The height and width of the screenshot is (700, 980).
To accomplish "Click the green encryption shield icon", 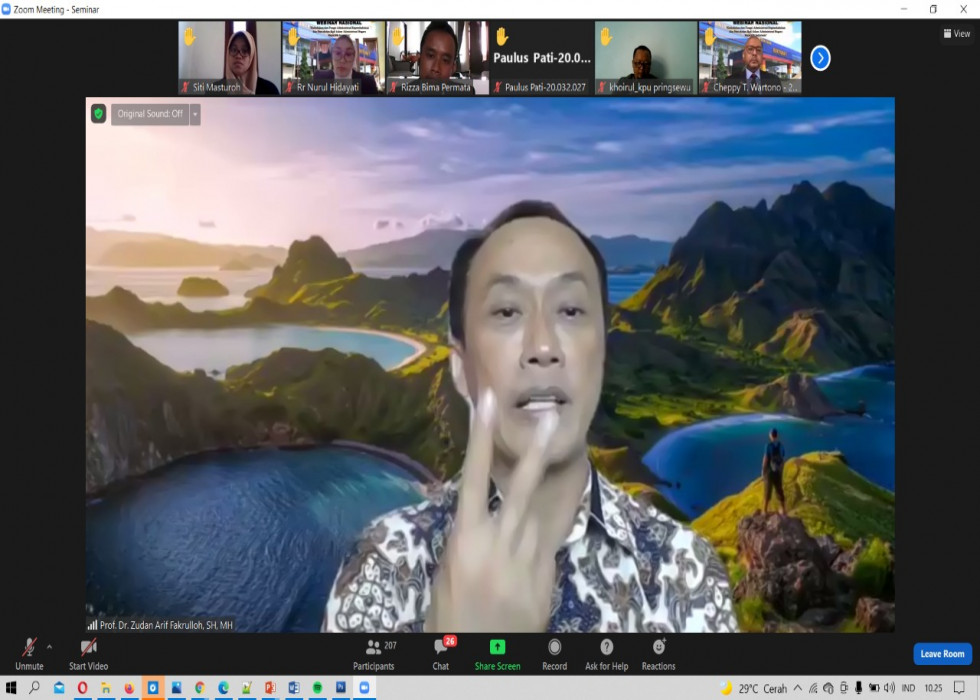I will 98,114.
